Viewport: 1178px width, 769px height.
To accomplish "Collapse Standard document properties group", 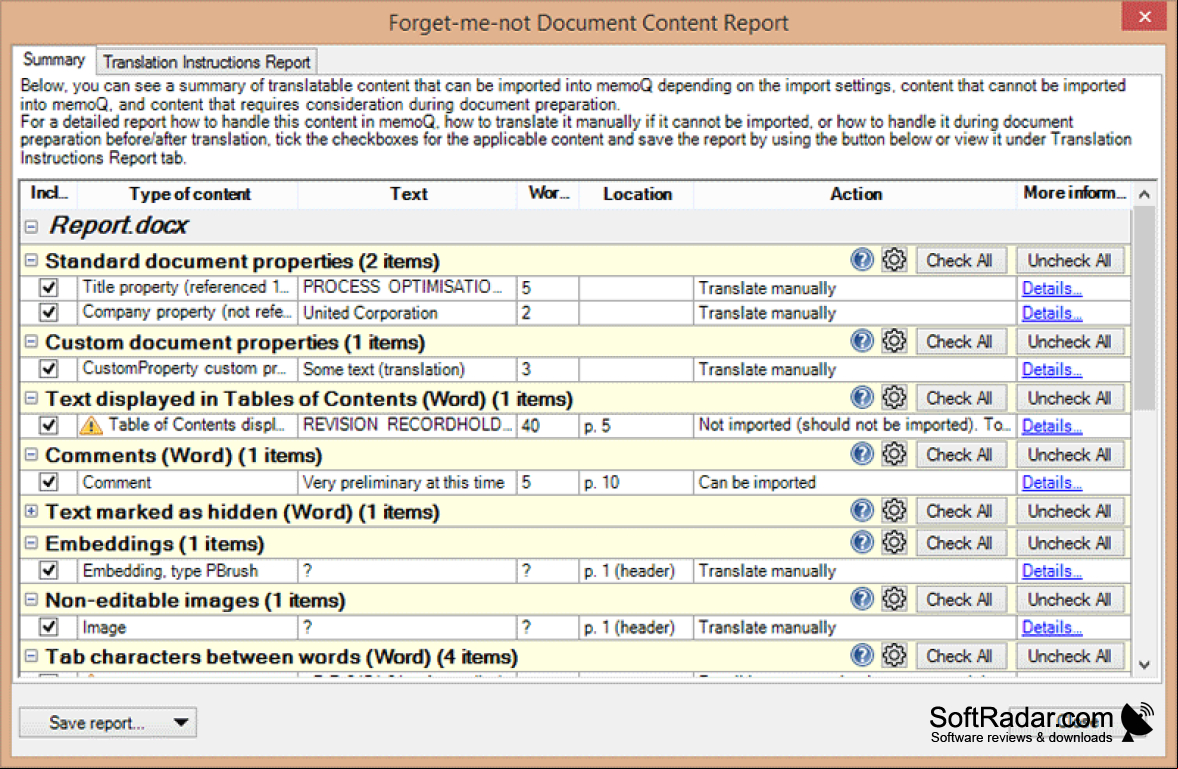I will [31, 261].
